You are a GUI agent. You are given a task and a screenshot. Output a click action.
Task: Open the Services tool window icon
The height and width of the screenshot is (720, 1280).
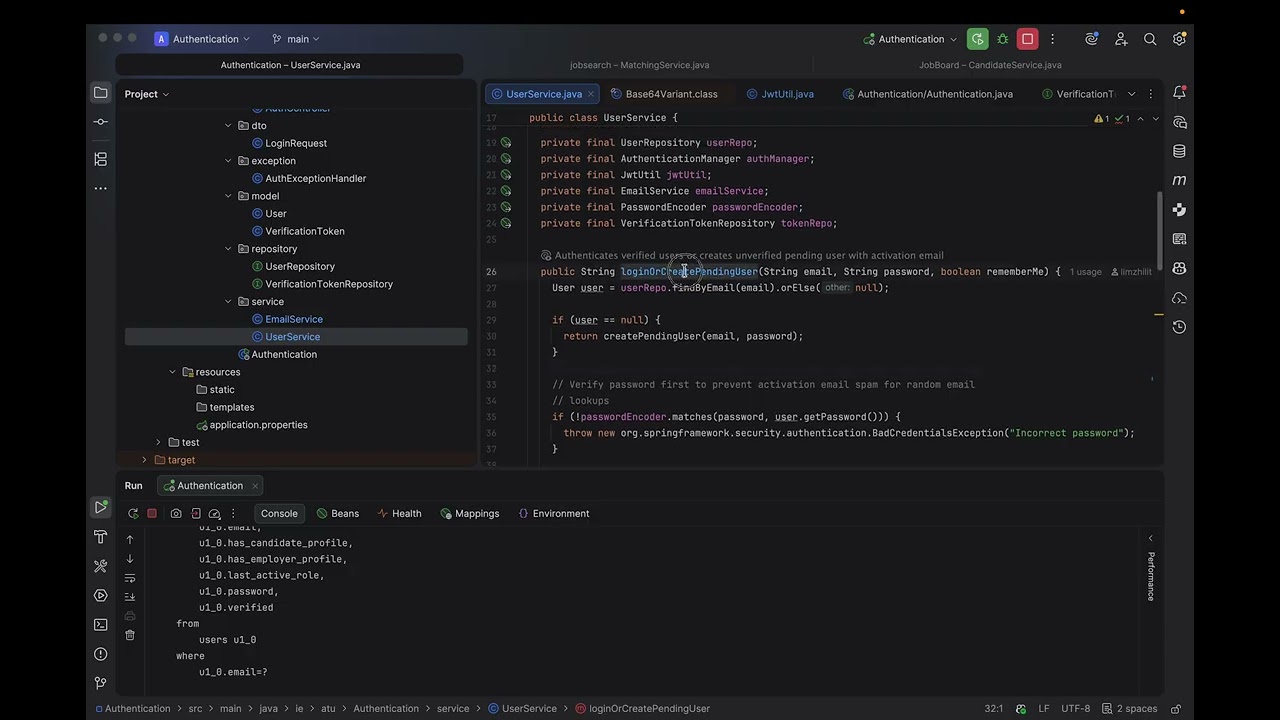point(100,595)
